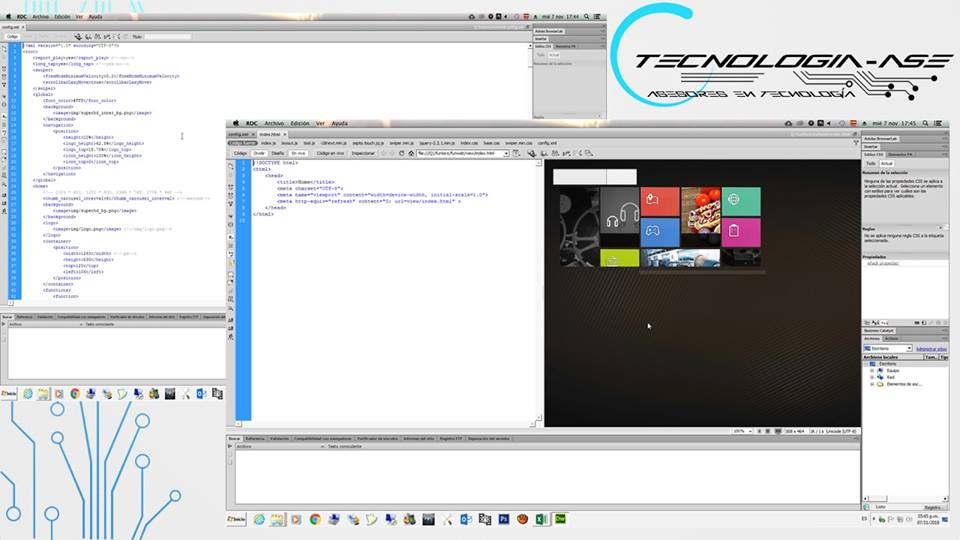The width and height of the screenshot is (960, 540).
Task: Click the Excel icon in the lower taskbar
Action: coord(542,519)
